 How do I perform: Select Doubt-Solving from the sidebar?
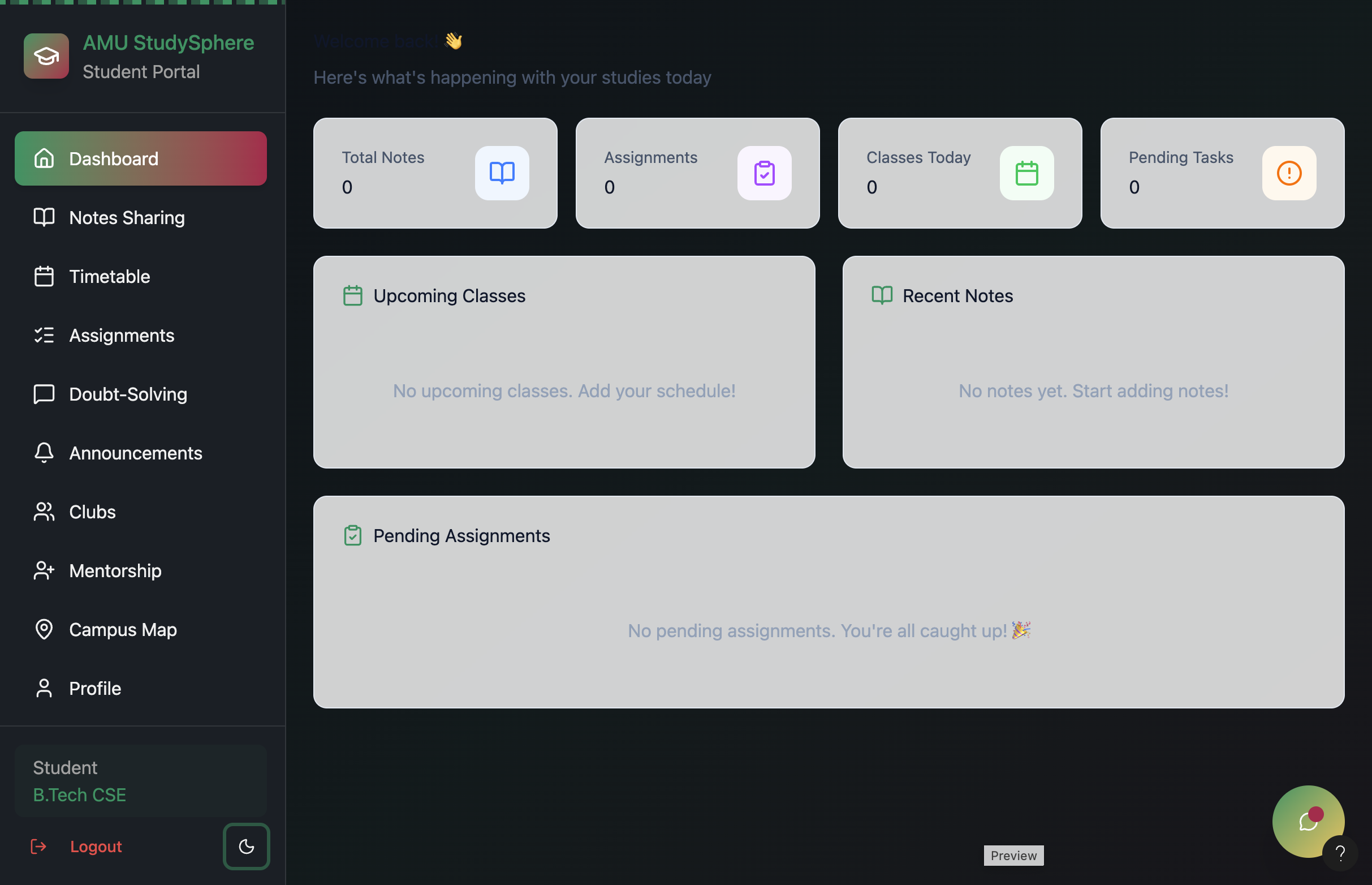pos(127,394)
